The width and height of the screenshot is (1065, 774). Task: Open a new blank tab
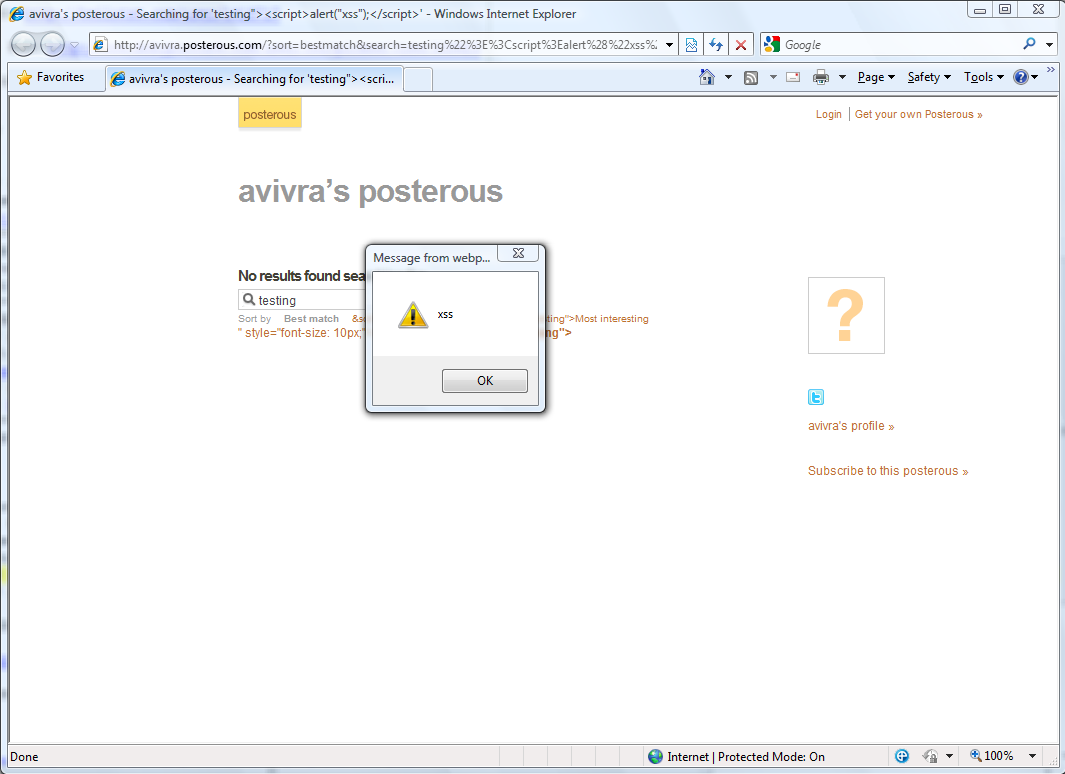tap(418, 79)
